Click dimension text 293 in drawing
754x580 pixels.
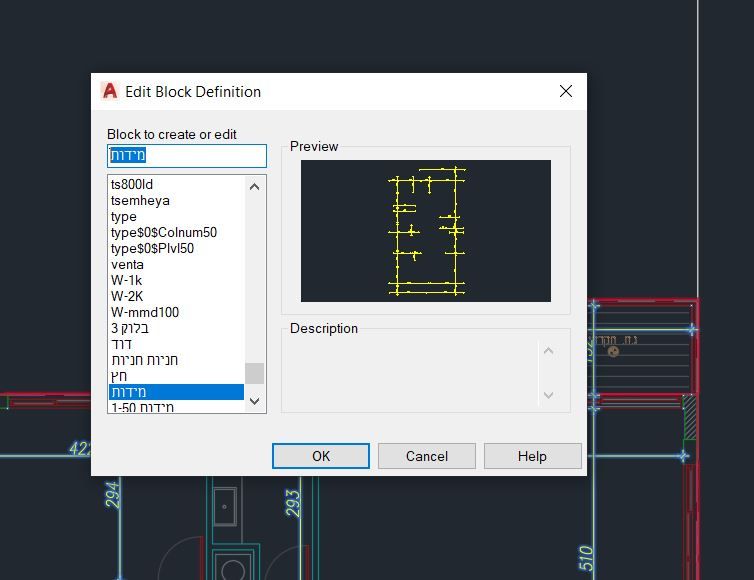293,503
